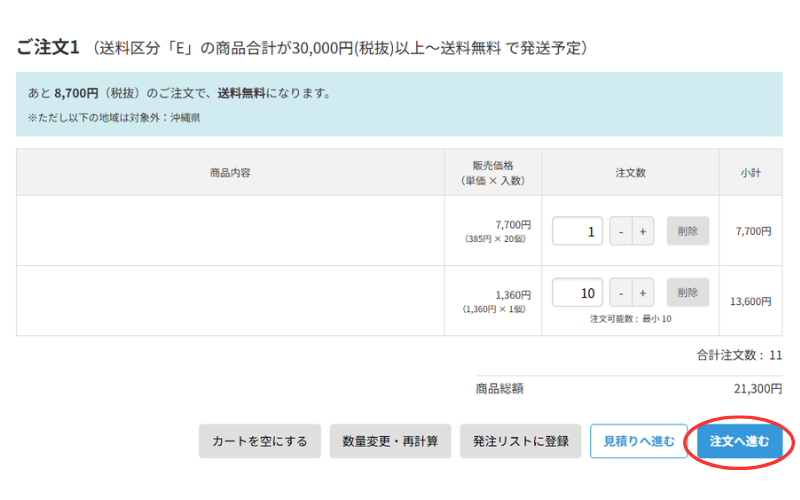The height and width of the screenshot is (500, 800).
Task: Click the 小計 column header
Action: pyautogui.click(x=750, y=173)
